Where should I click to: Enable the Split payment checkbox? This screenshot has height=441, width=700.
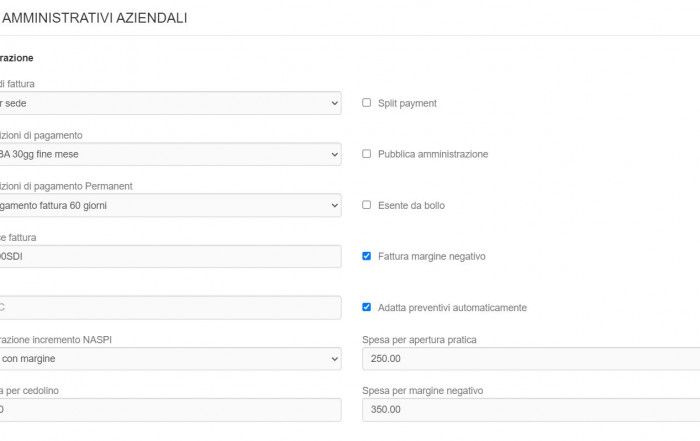point(366,103)
